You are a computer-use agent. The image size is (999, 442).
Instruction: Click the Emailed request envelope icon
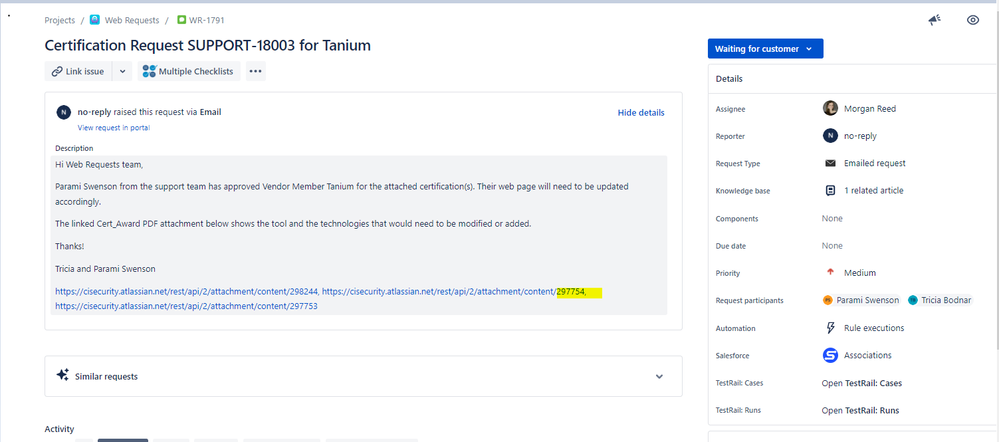click(x=830, y=163)
